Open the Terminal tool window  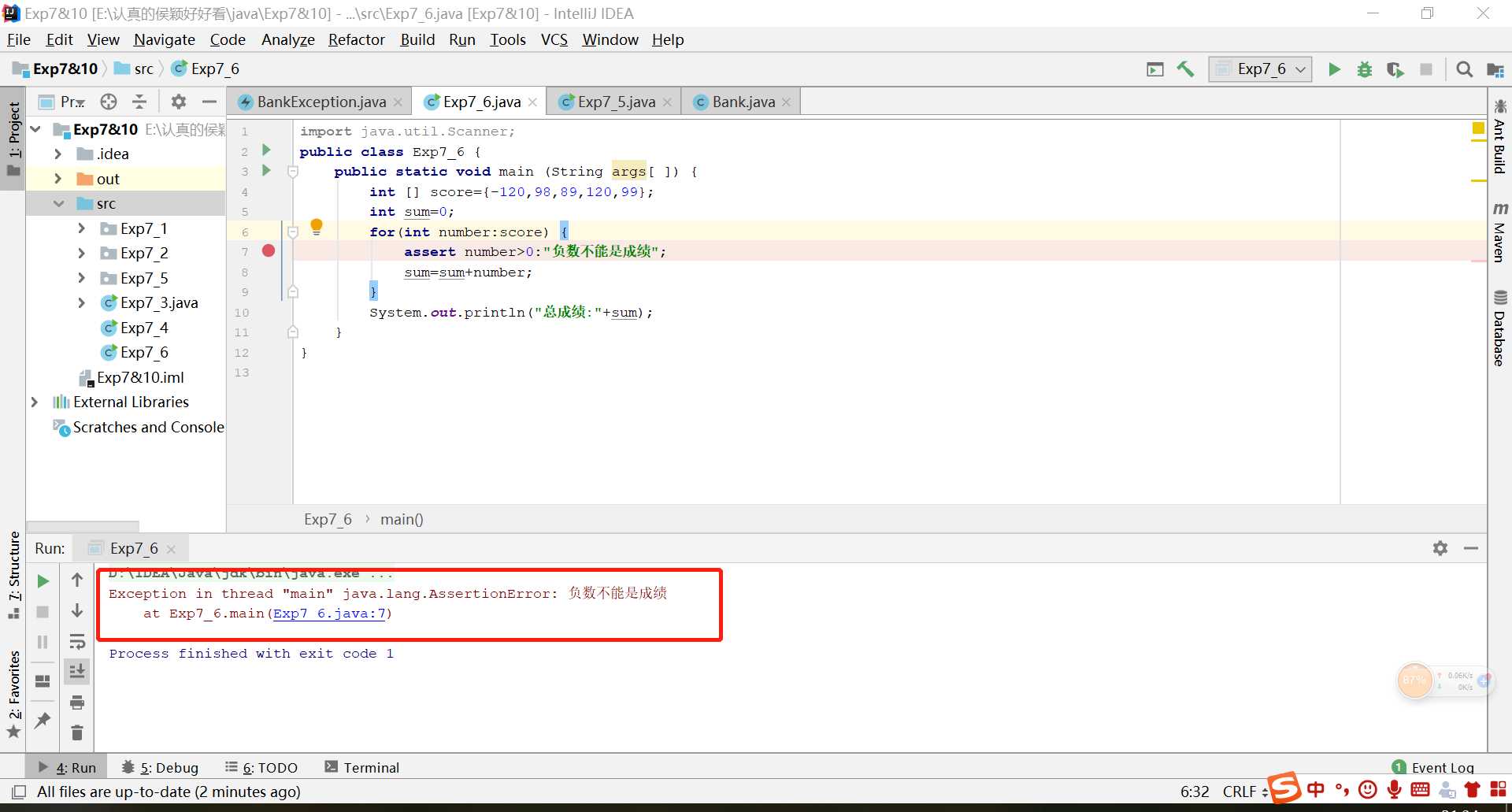pos(362,767)
